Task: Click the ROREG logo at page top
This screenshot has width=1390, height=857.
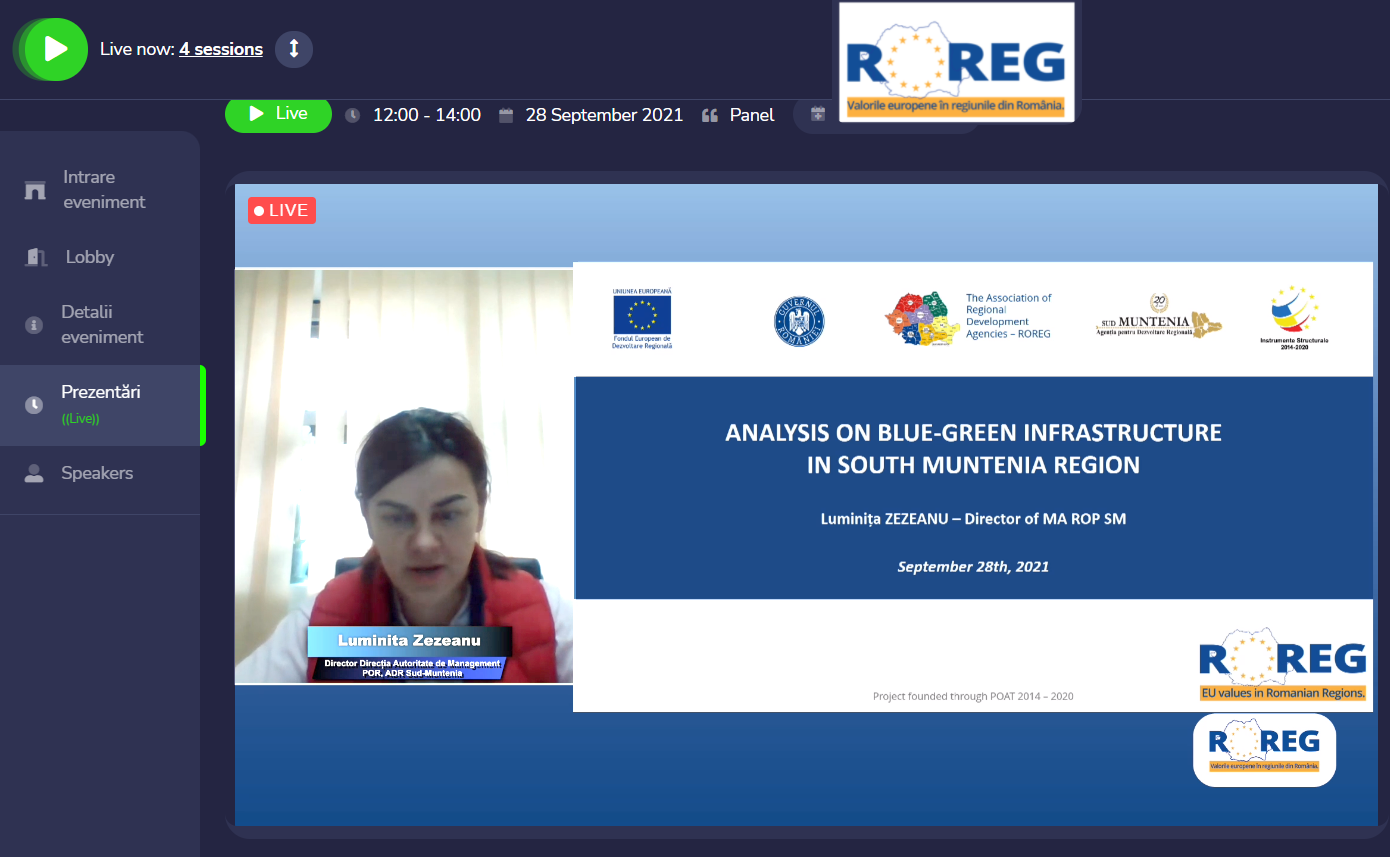Action: [957, 62]
